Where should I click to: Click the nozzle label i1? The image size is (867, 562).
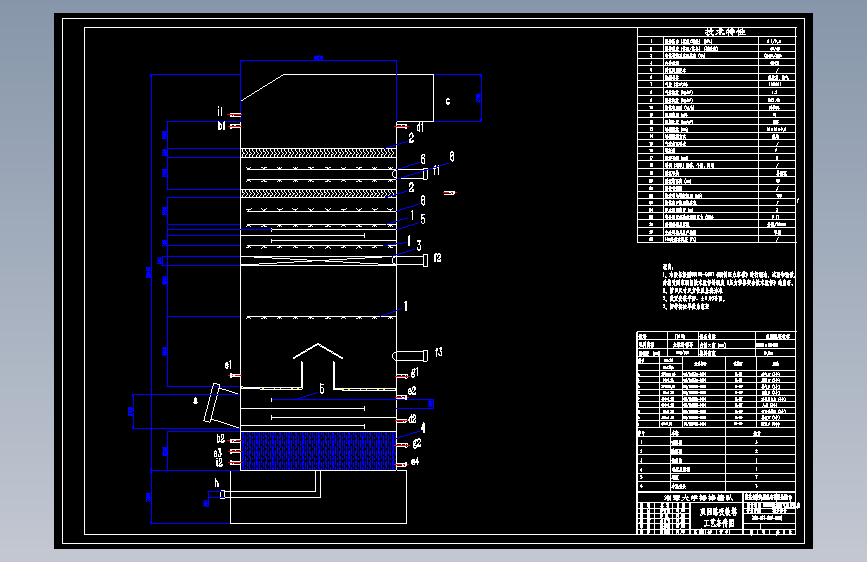(220, 112)
